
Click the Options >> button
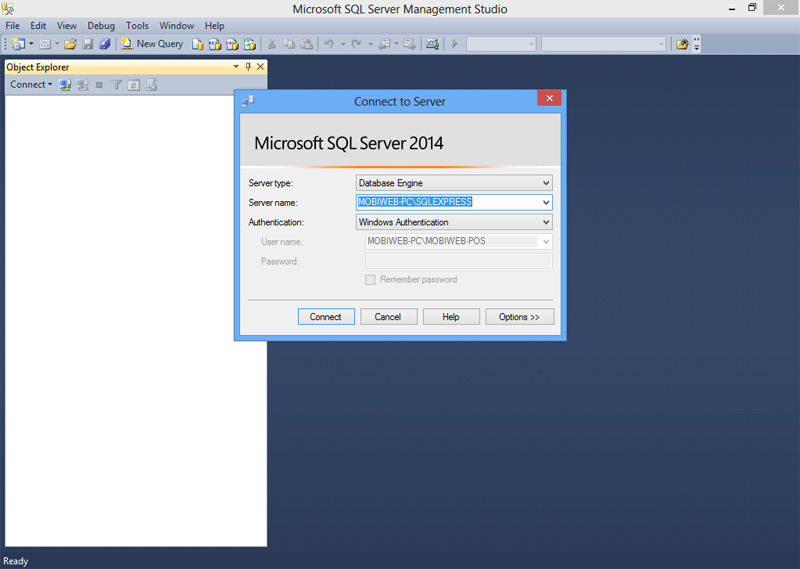pyautogui.click(x=519, y=317)
